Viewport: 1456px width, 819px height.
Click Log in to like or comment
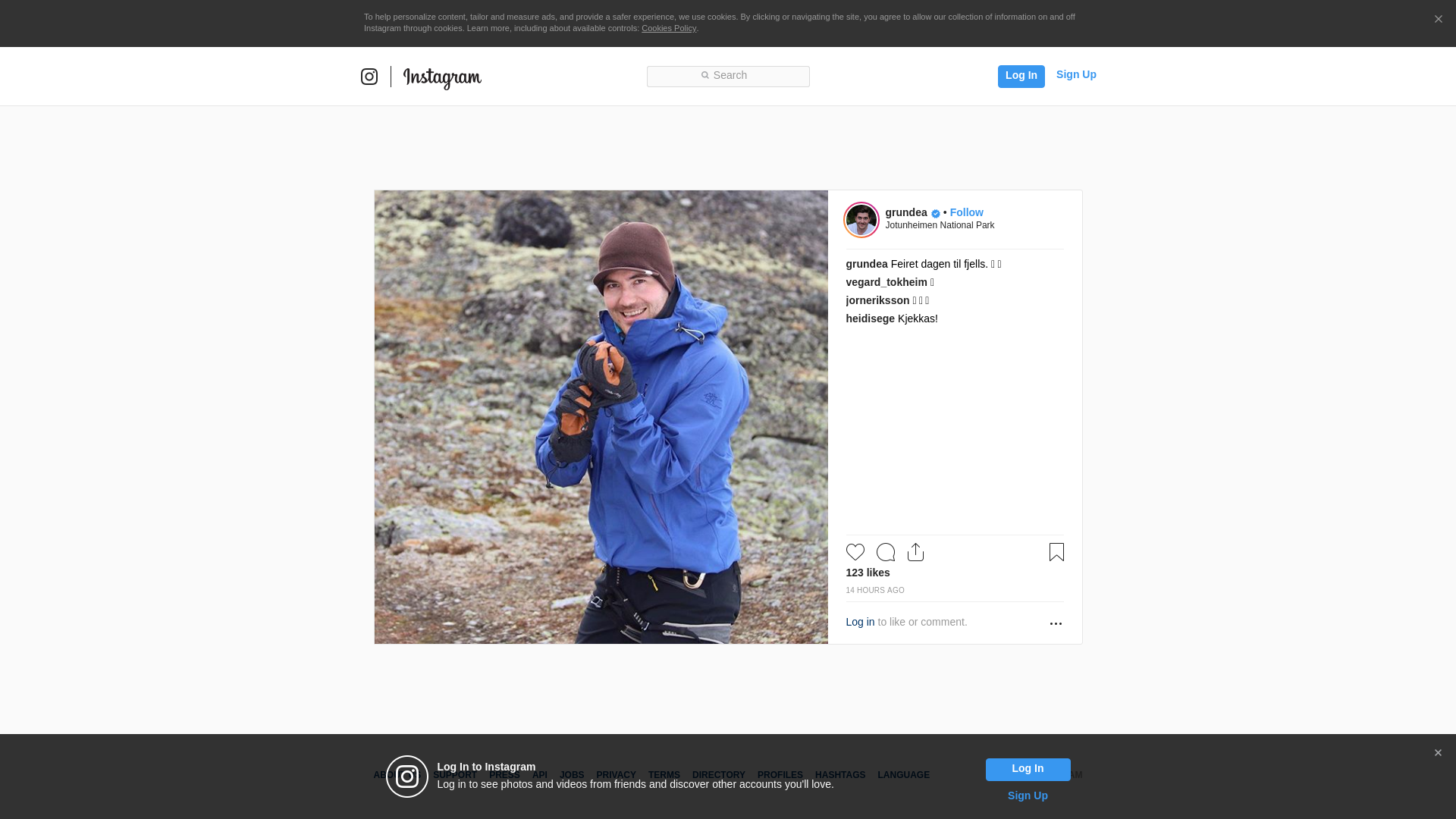pyautogui.click(x=860, y=622)
